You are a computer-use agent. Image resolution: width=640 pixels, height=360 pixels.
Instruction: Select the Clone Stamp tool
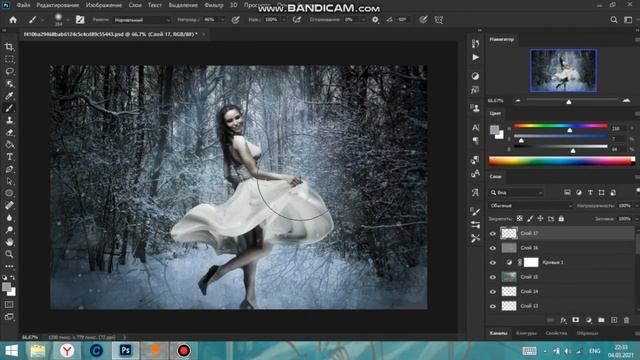(9, 120)
